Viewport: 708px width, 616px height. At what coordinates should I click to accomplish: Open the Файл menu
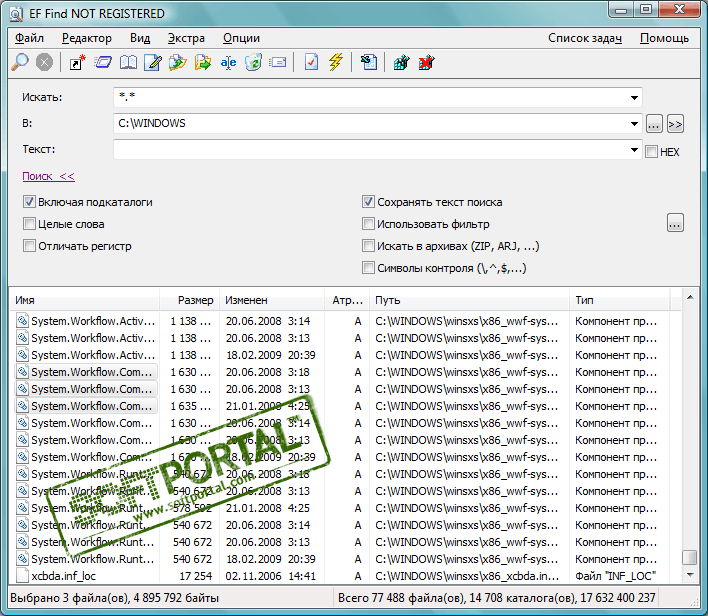(29, 38)
